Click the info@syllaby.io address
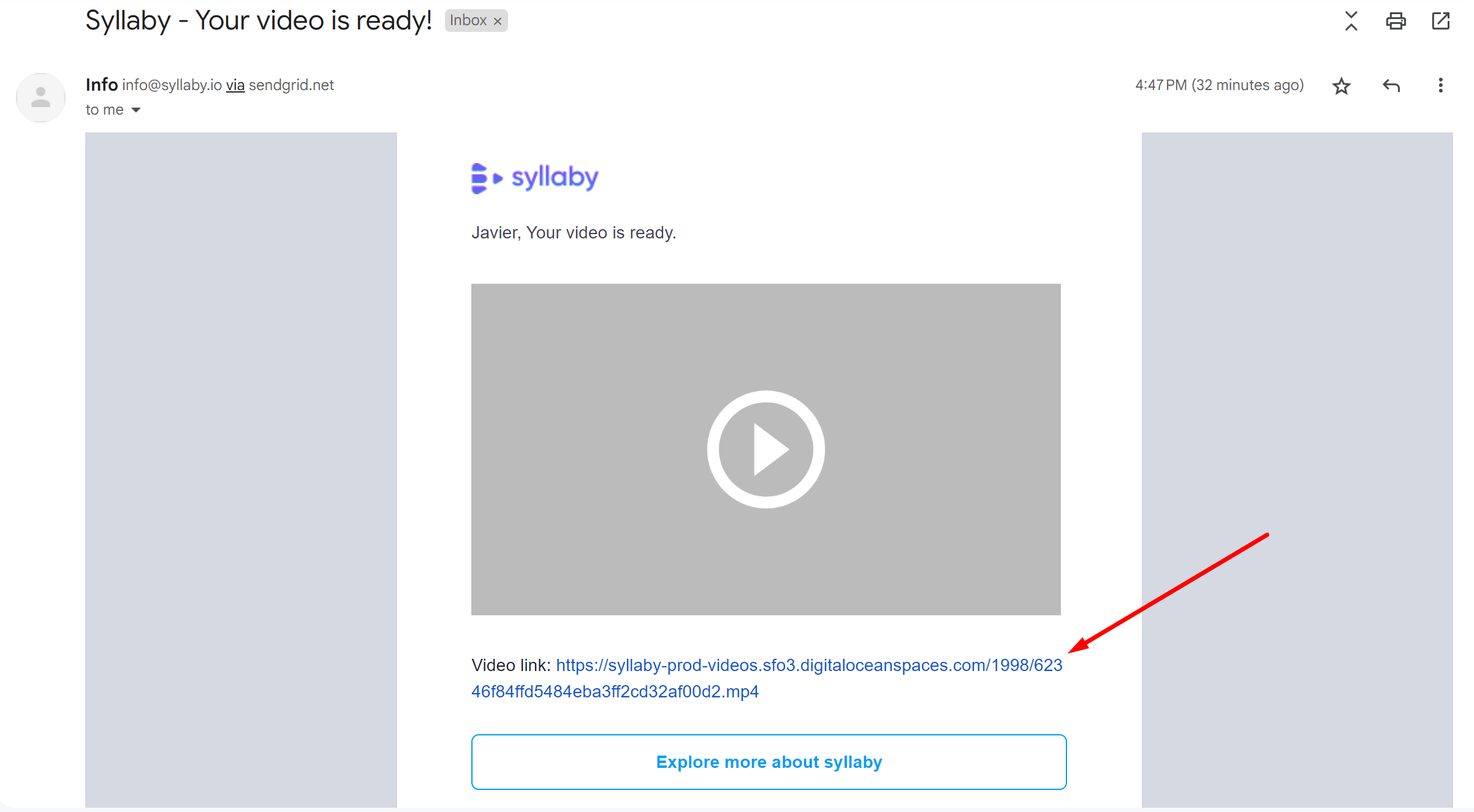Screen dimensions: 1474x812 tap(172, 85)
